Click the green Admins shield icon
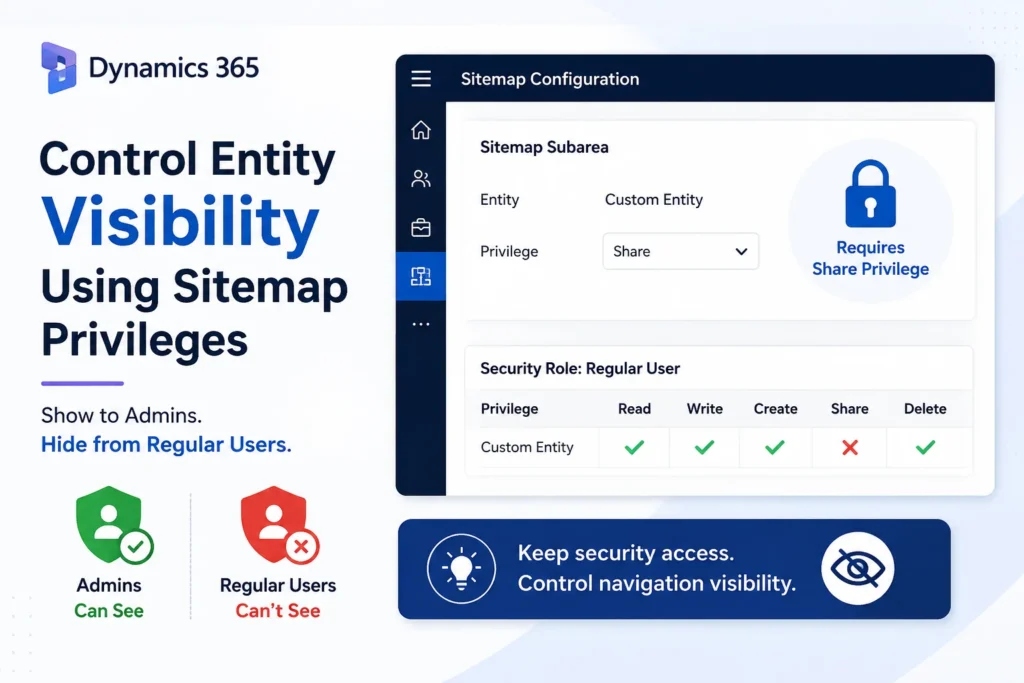Image resolution: width=1024 pixels, height=683 pixels. pos(114,525)
